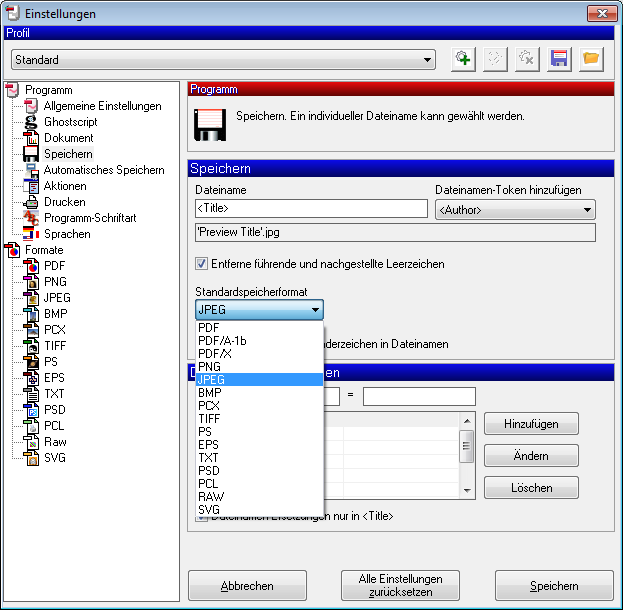
Task: Choose SVG in the format dropdown list
Action: (259, 509)
